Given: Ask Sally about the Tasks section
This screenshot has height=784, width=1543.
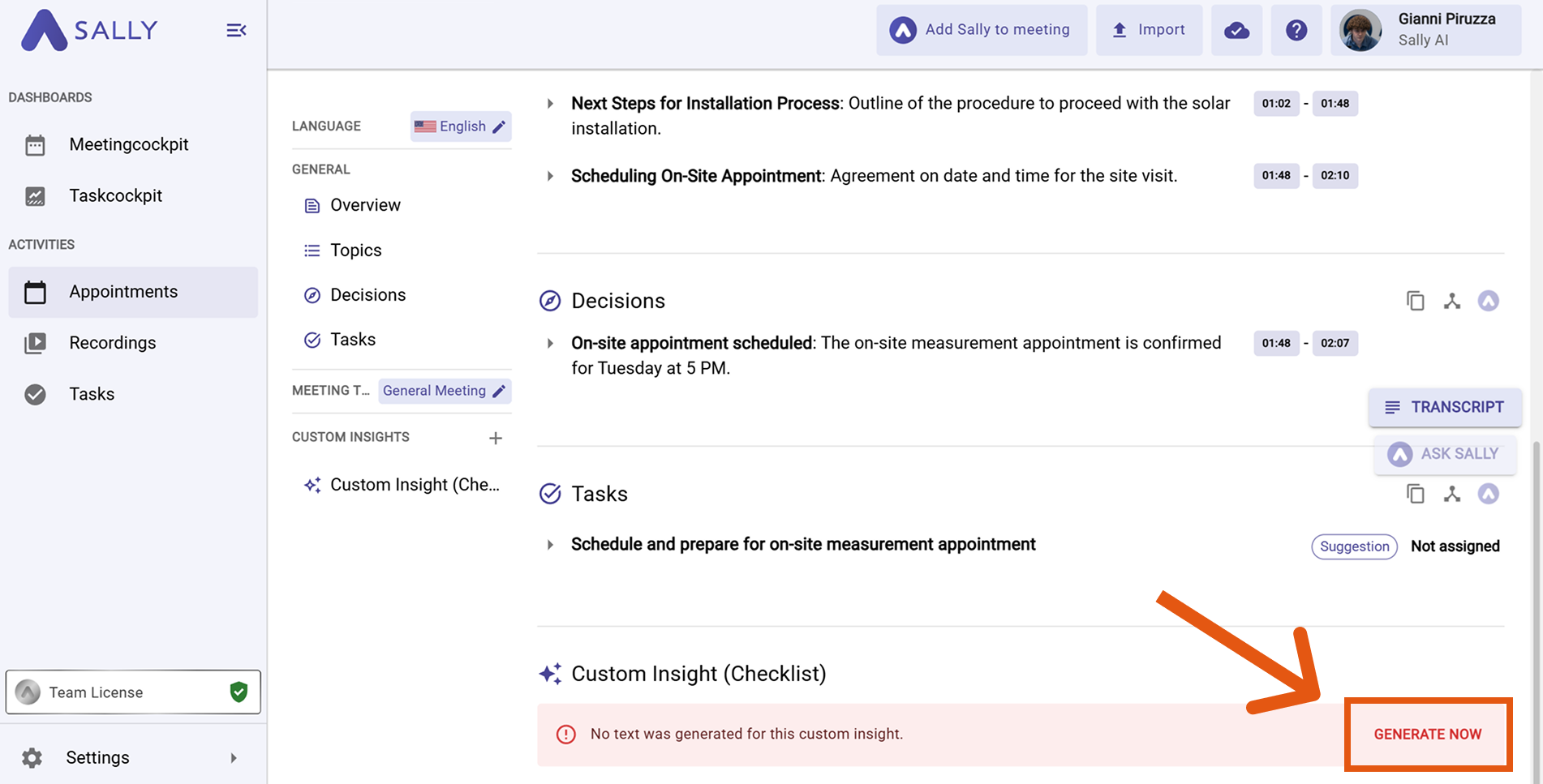Looking at the screenshot, I should [1488, 494].
